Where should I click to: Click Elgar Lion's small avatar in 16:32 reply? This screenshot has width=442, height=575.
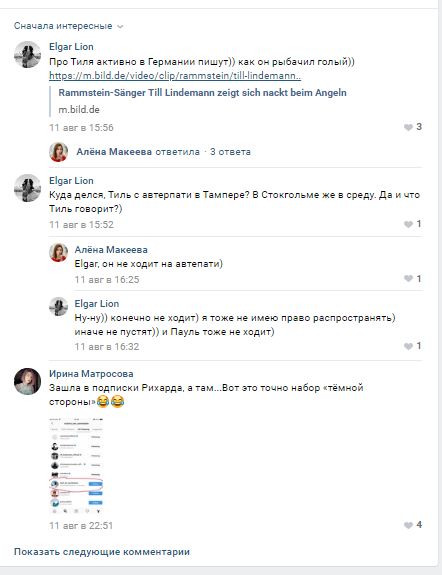click(59, 307)
